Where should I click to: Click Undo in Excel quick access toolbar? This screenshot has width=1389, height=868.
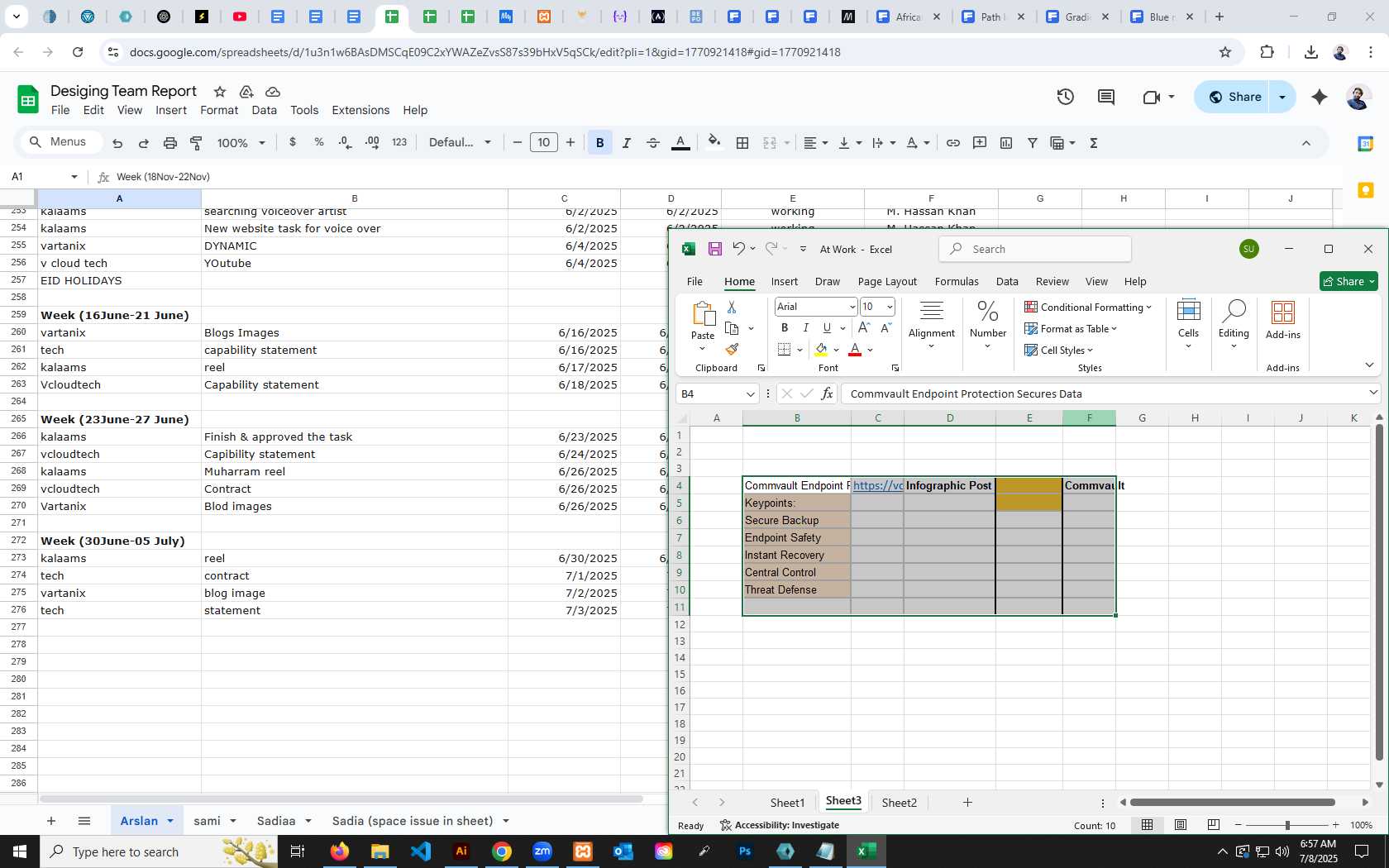coord(739,249)
